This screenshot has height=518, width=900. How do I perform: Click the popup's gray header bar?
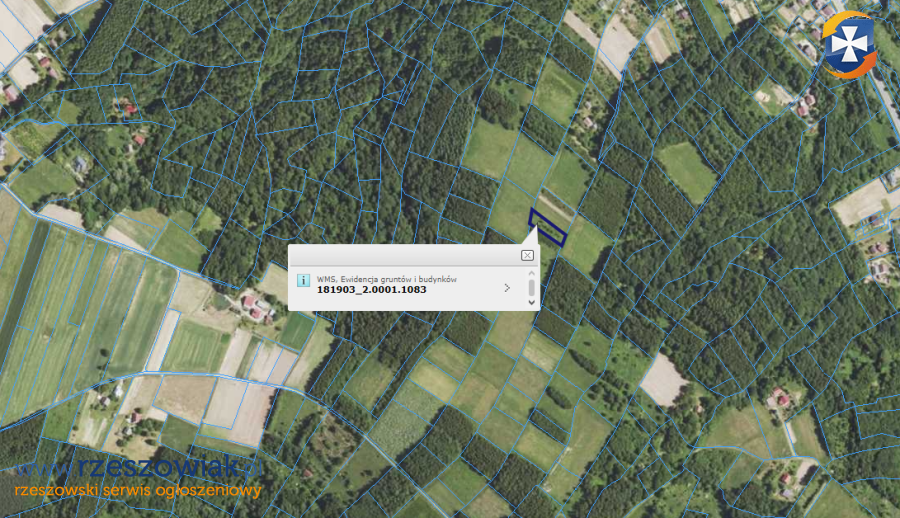pyautogui.click(x=410, y=256)
